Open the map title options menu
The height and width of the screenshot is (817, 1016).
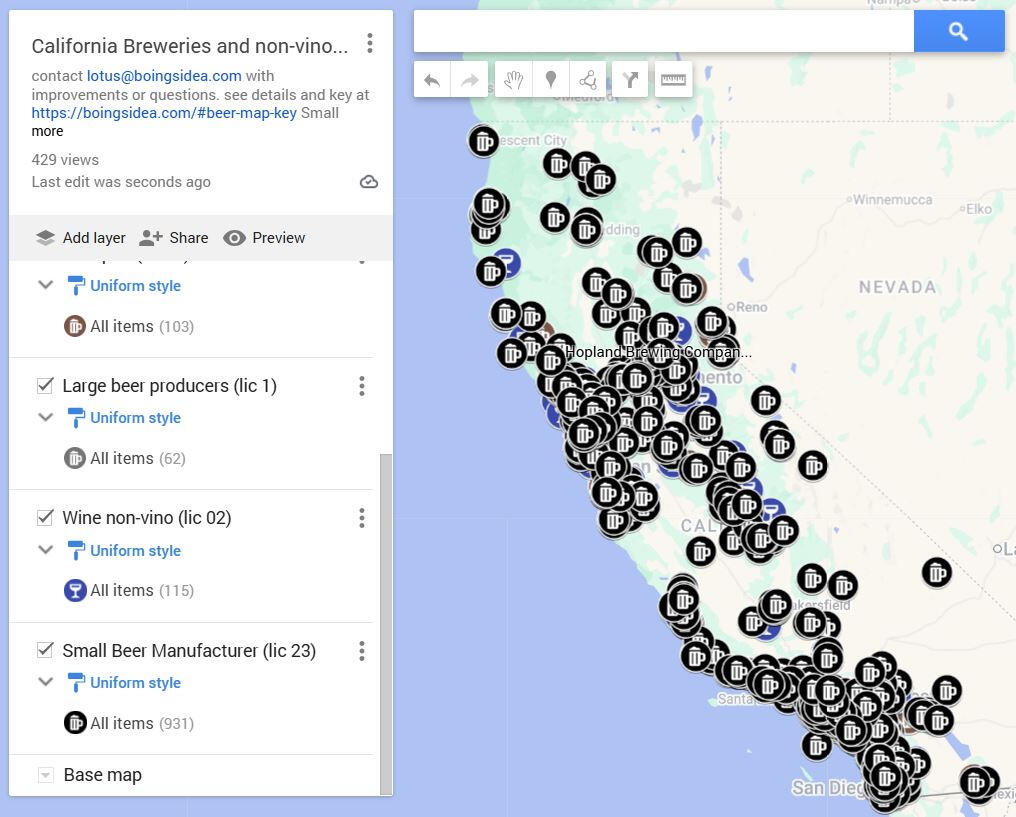coord(369,43)
